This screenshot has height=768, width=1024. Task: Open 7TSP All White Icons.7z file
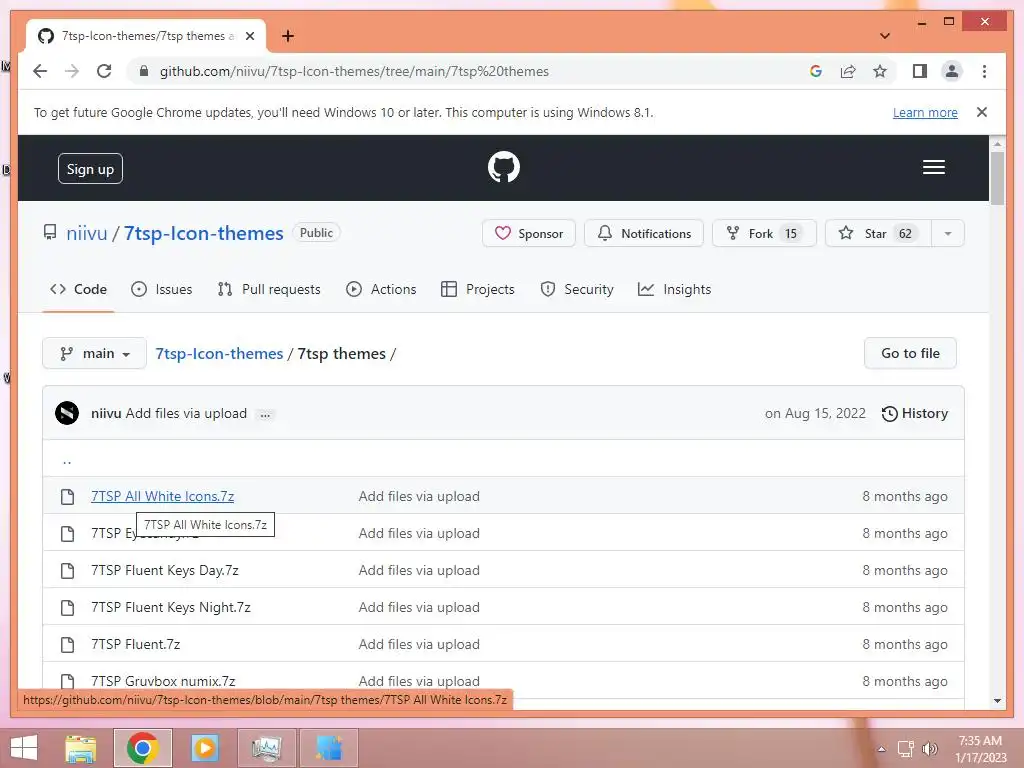coord(163,496)
